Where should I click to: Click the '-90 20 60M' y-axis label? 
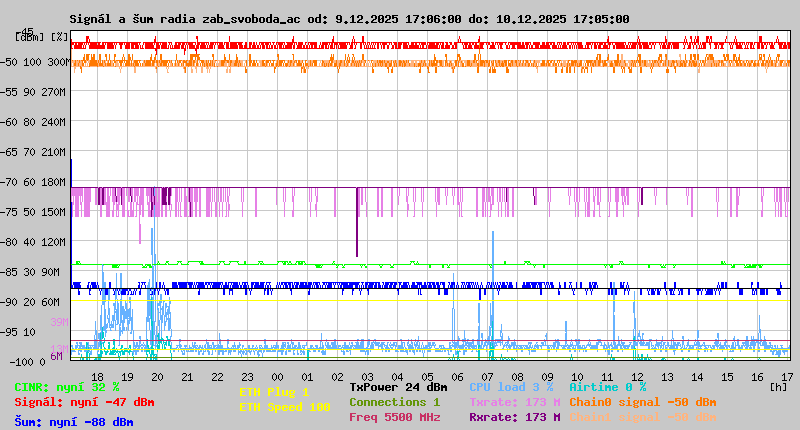click(30, 302)
